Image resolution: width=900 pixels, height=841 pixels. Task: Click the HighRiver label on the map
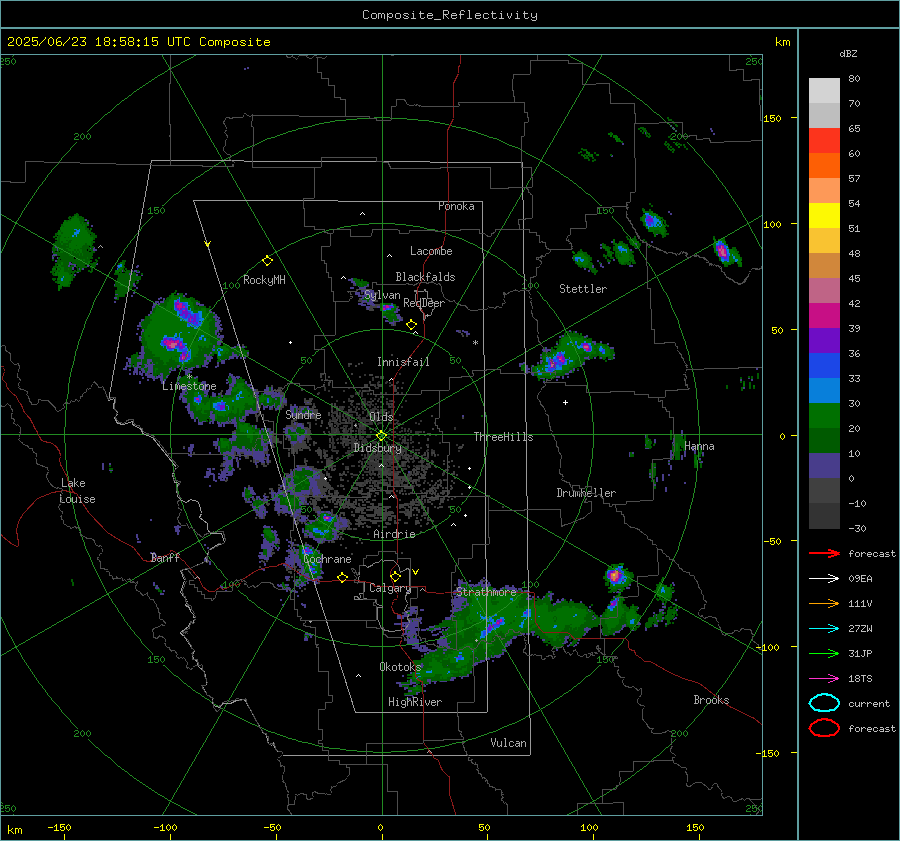coord(415,702)
